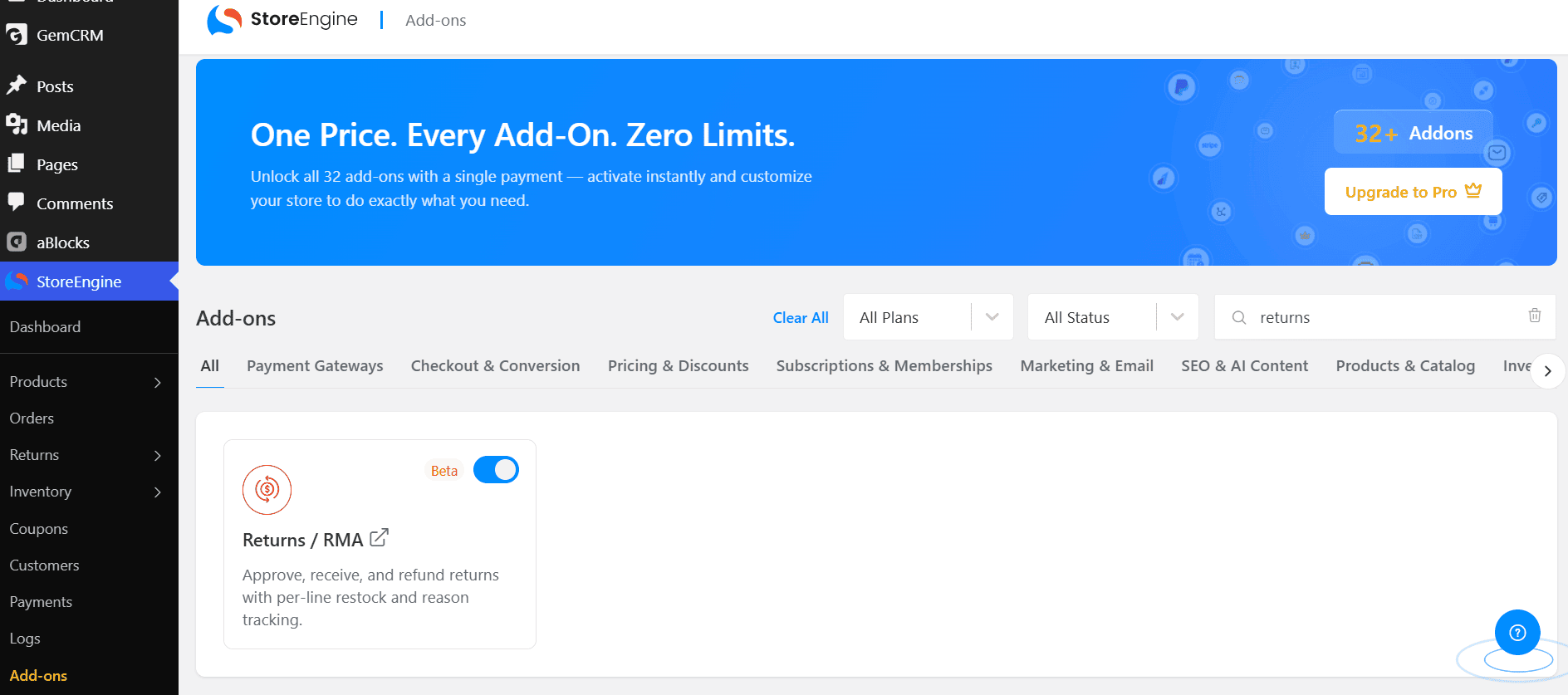Click the search magnifier icon
The height and width of the screenshot is (695, 1568).
coord(1239,317)
